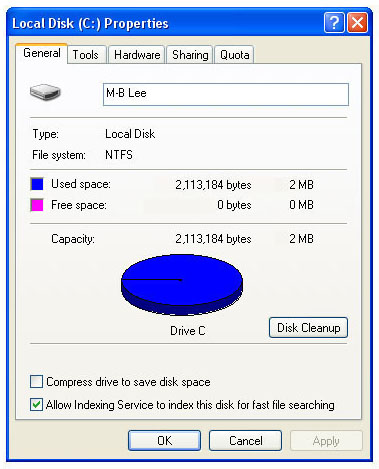
Task: Click the help question mark button
Action: [334, 23]
